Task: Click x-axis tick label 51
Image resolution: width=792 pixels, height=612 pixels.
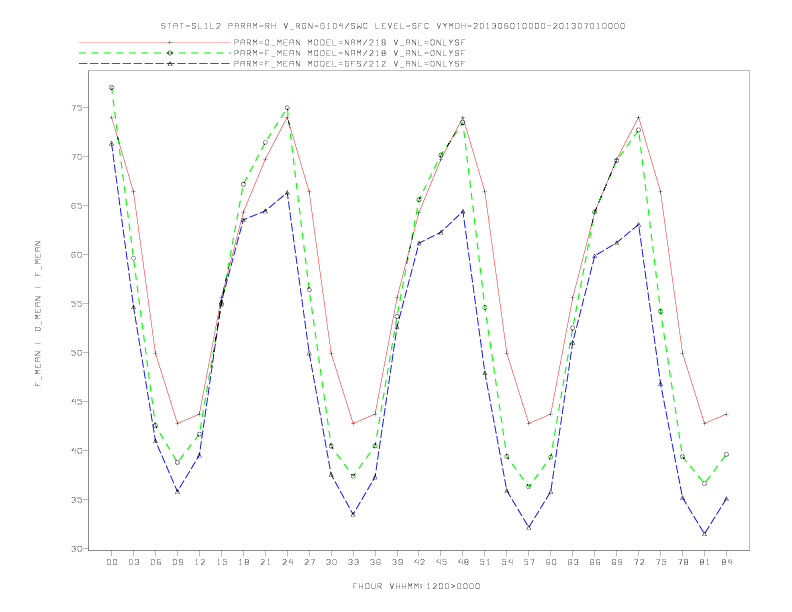Action: tap(485, 562)
